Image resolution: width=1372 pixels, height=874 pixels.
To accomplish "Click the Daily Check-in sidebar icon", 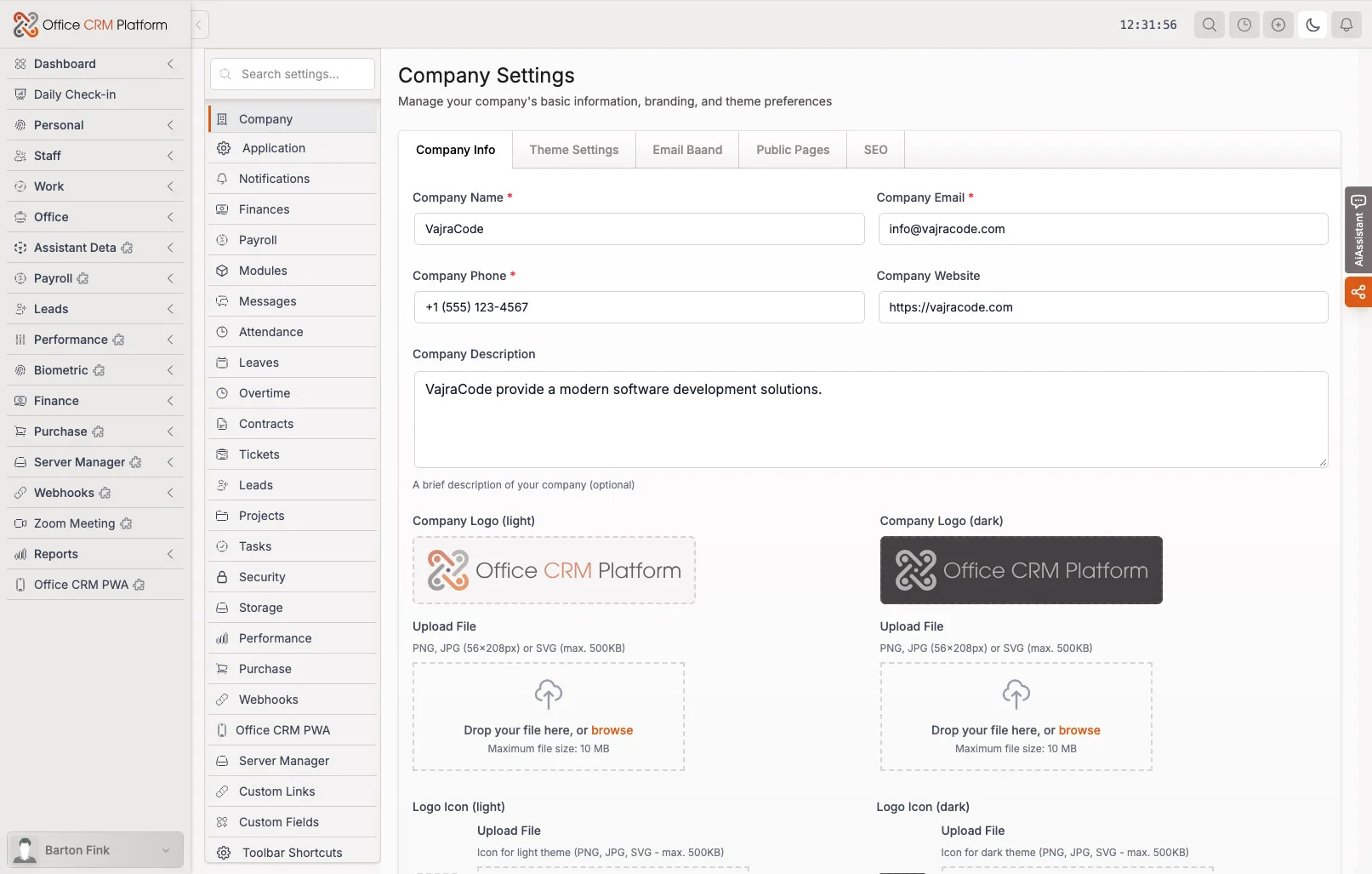I will point(20,94).
